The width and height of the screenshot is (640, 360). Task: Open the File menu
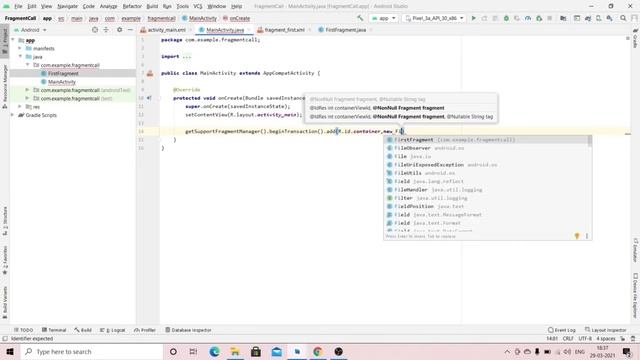(18, 6)
